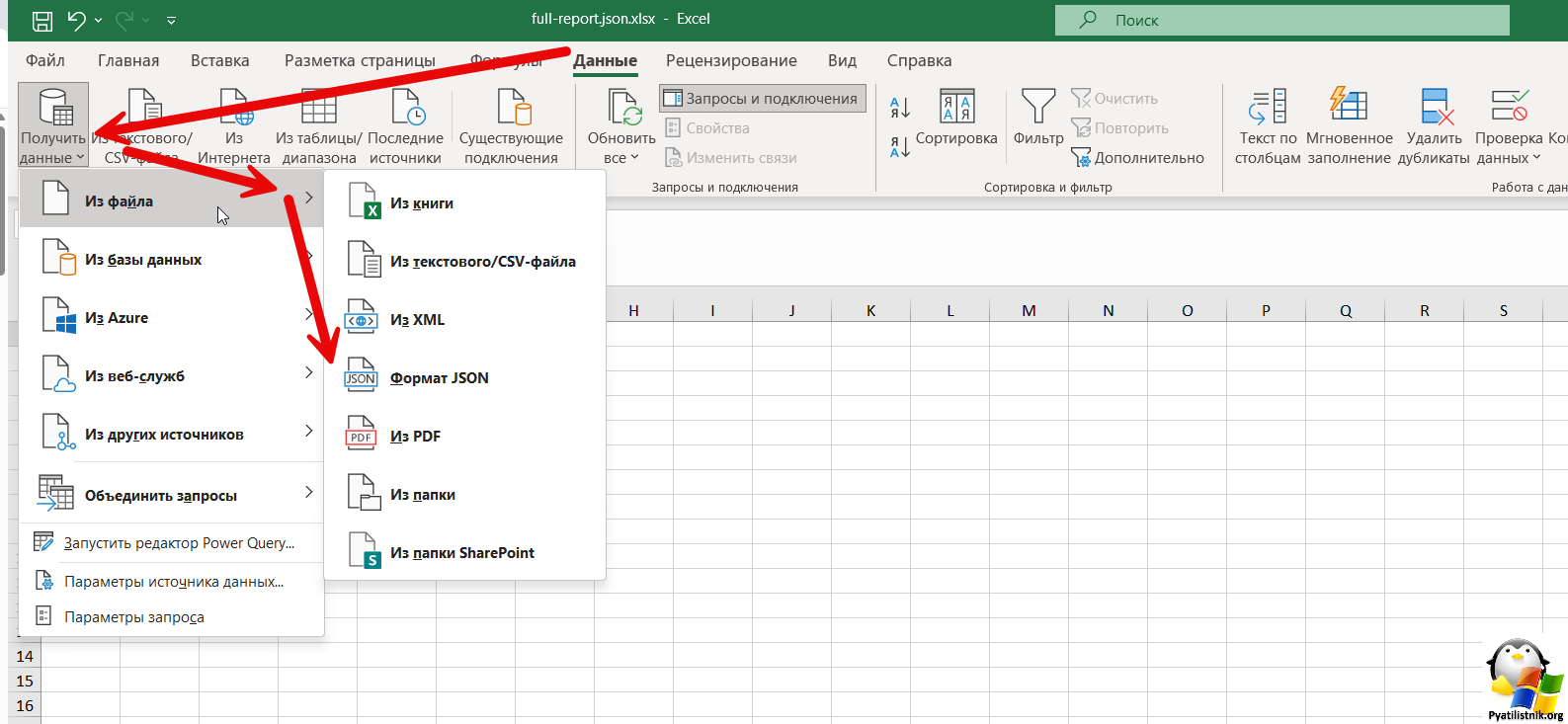Choose Формат JSON submenu option
This screenshot has height=724, width=1568.
[x=465, y=378]
